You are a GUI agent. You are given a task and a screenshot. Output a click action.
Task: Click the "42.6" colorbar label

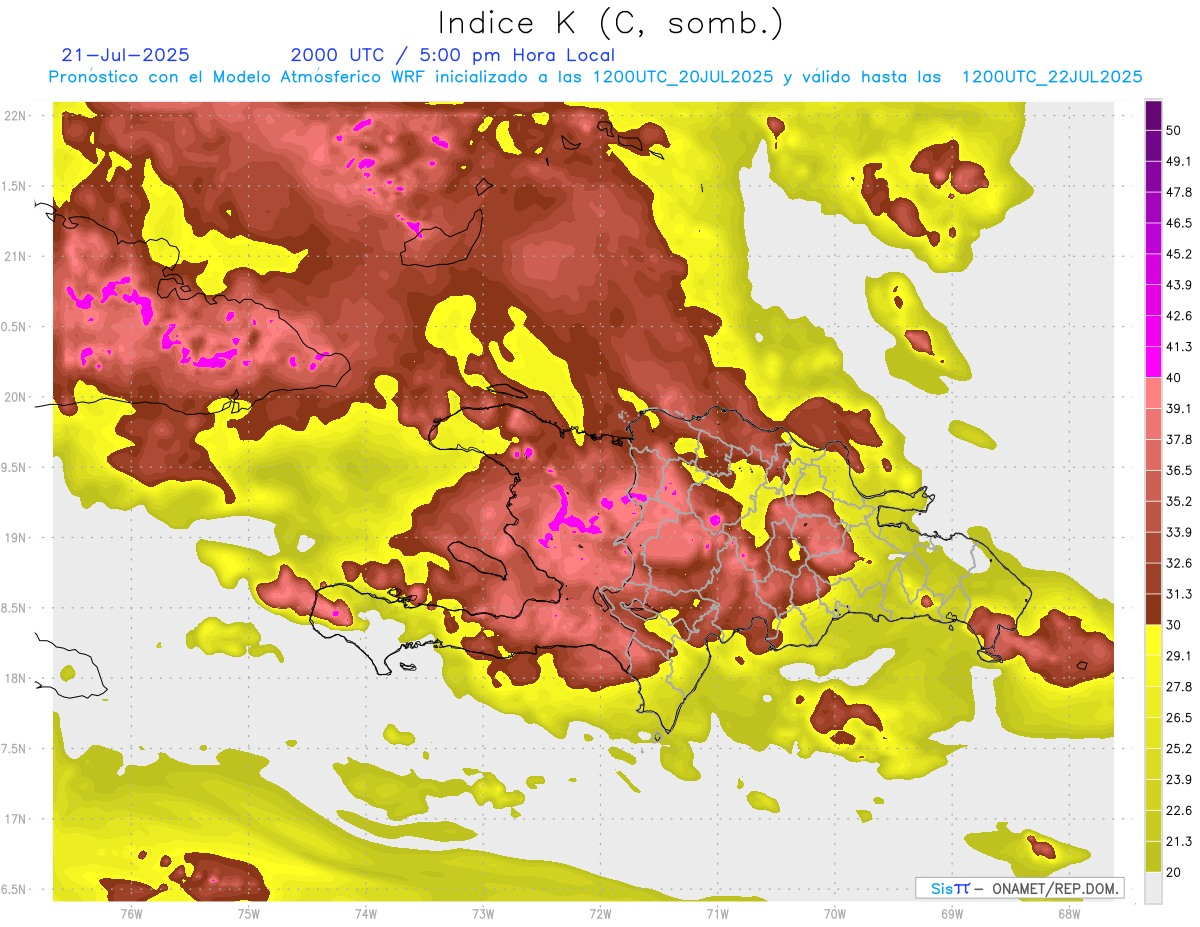coord(1179,316)
